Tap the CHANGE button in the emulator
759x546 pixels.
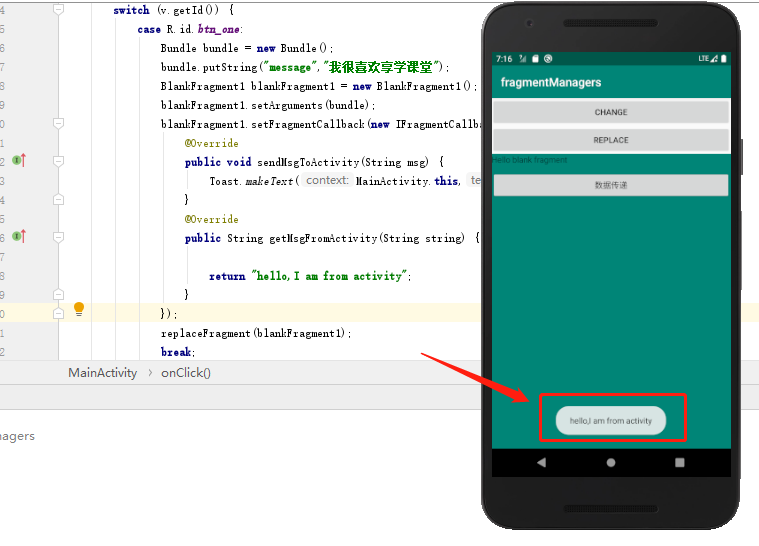coord(611,112)
